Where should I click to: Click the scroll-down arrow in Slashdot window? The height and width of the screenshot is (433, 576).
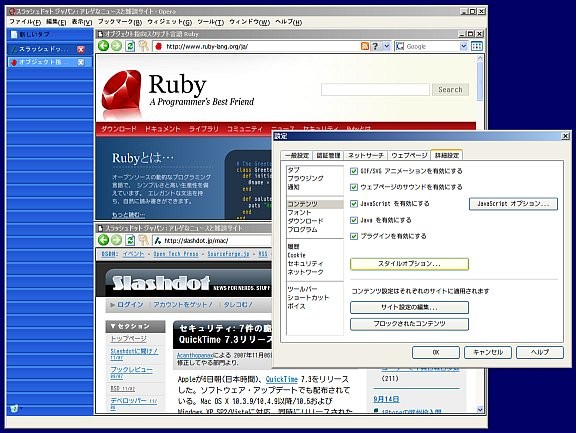(480, 409)
